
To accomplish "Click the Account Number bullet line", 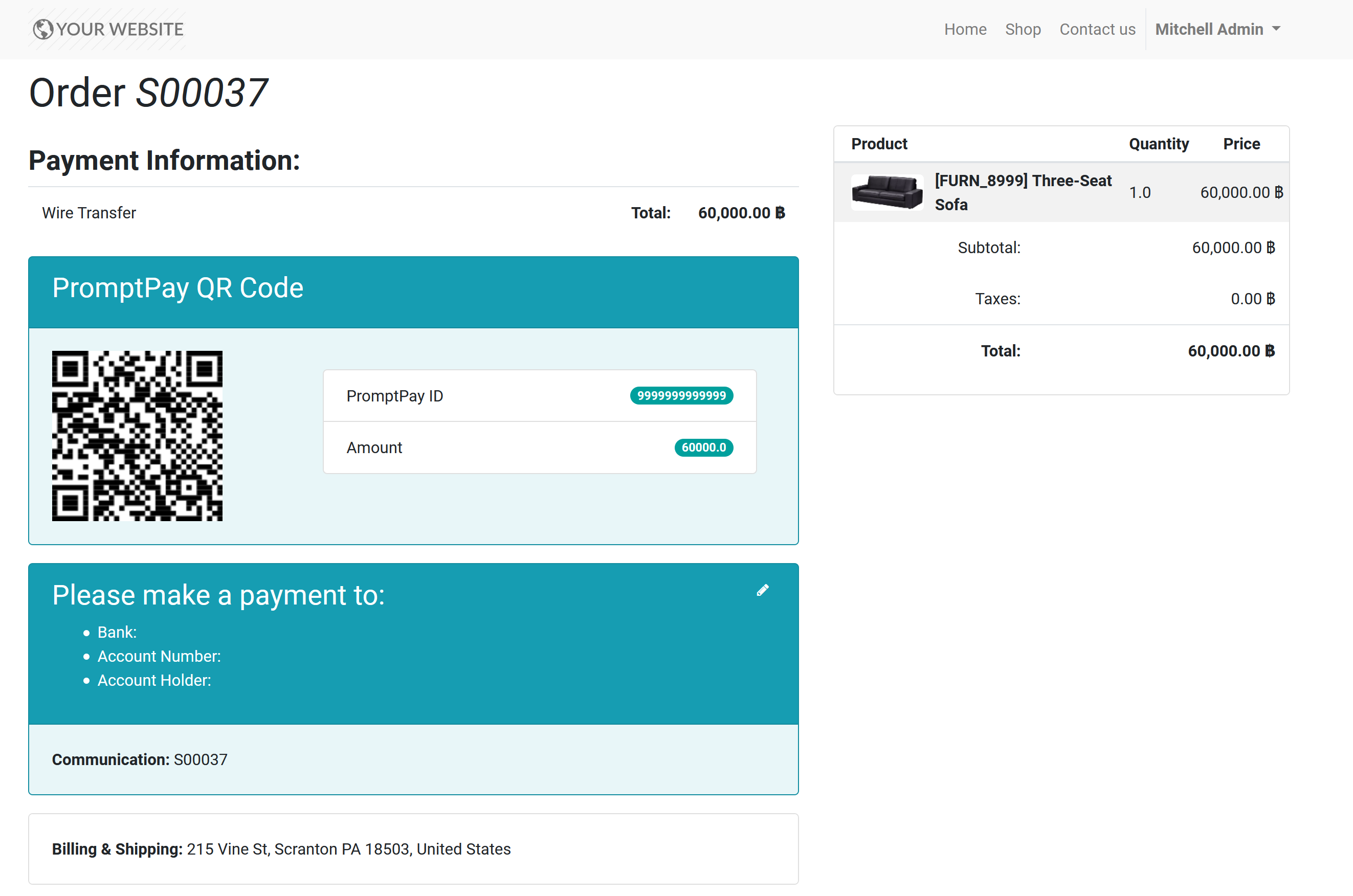I will [159, 656].
